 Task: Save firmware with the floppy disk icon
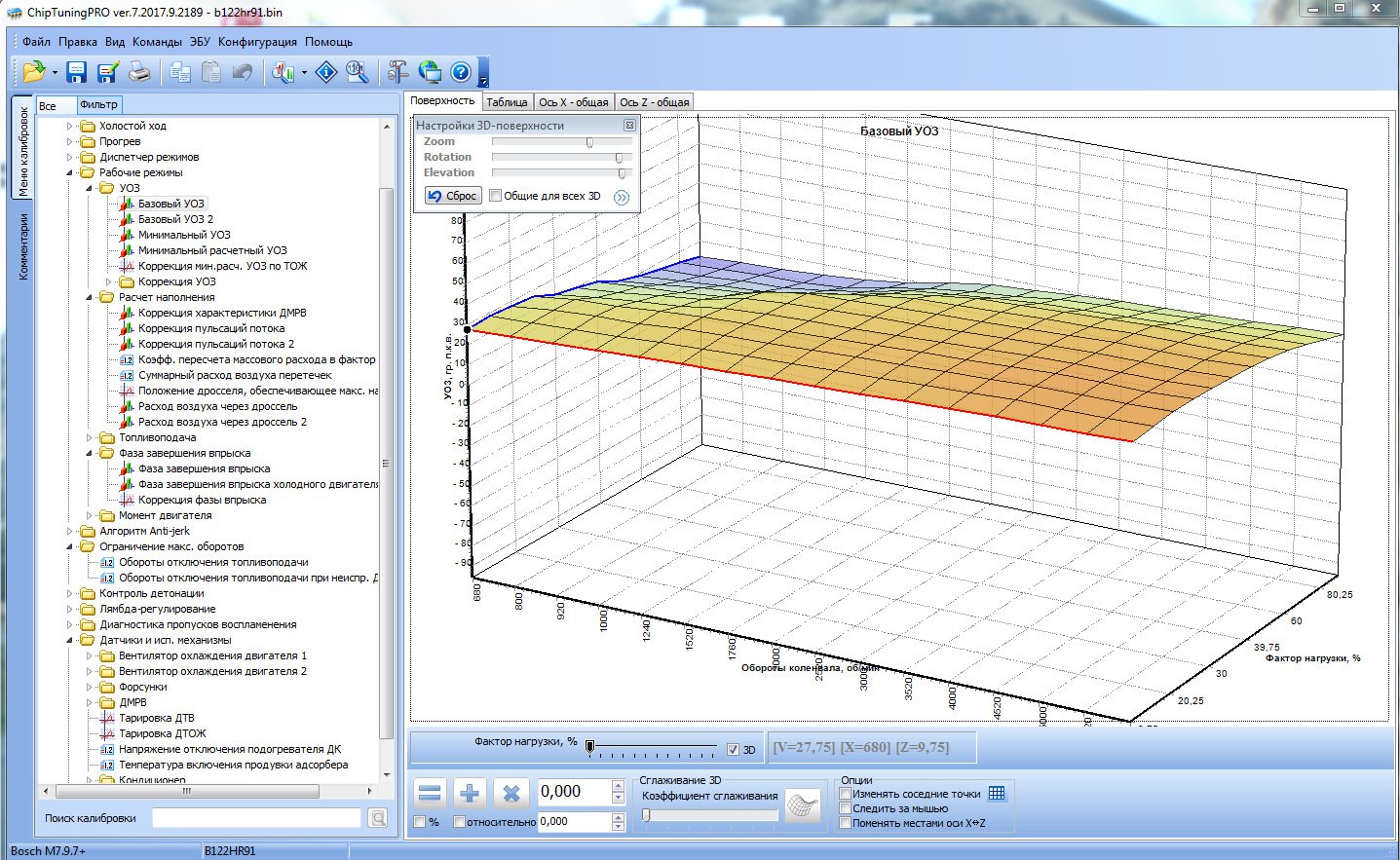[77, 72]
